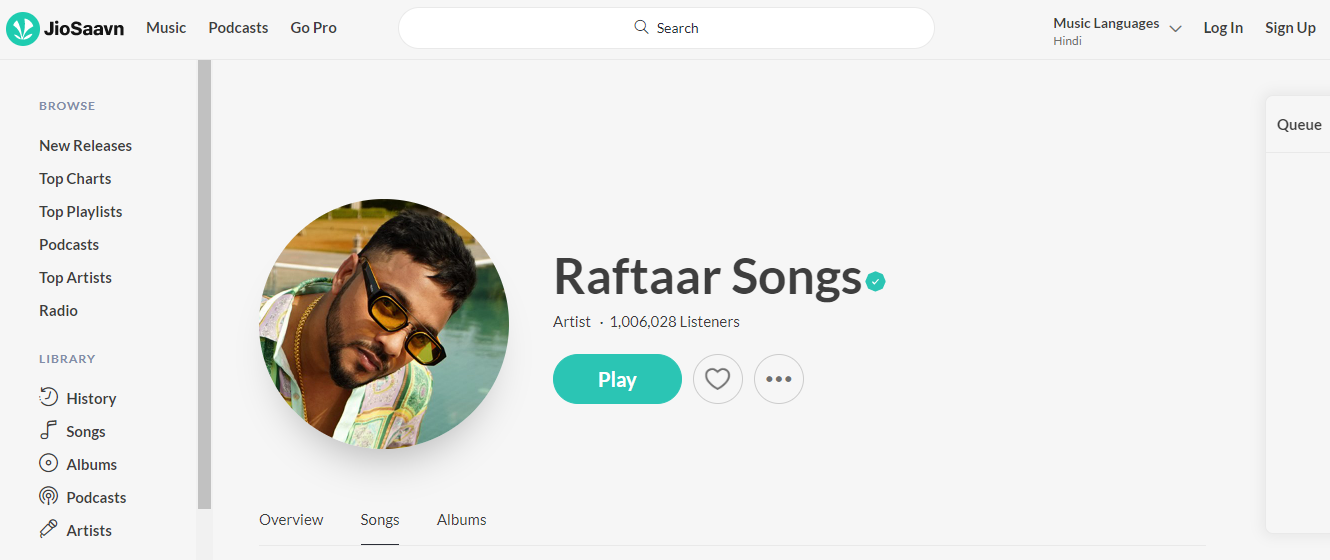Open History via its clock icon
The width and height of the screenshot is (1330, 560).
tap(49, 397)
